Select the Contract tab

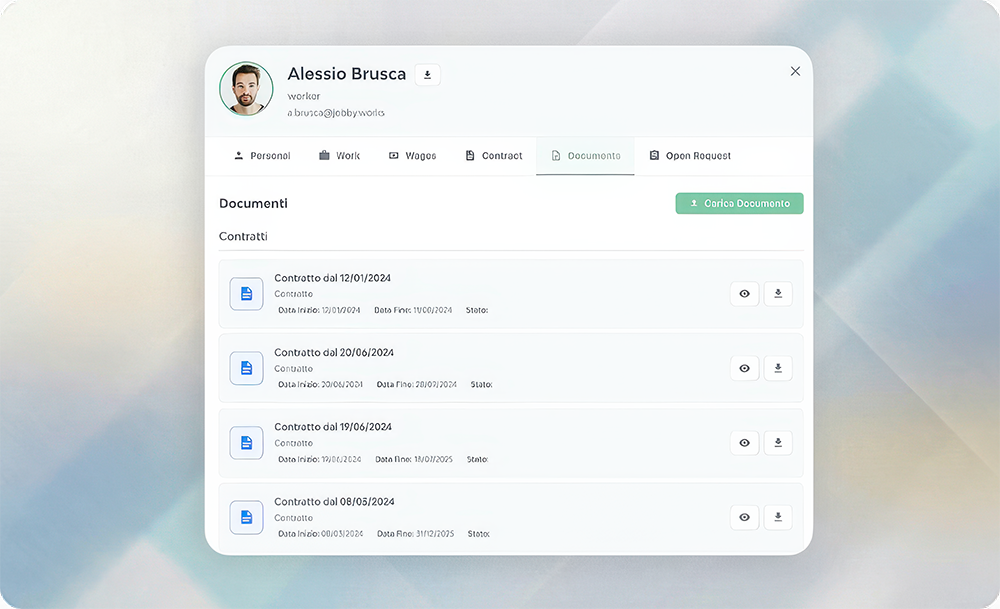(493, 156)
